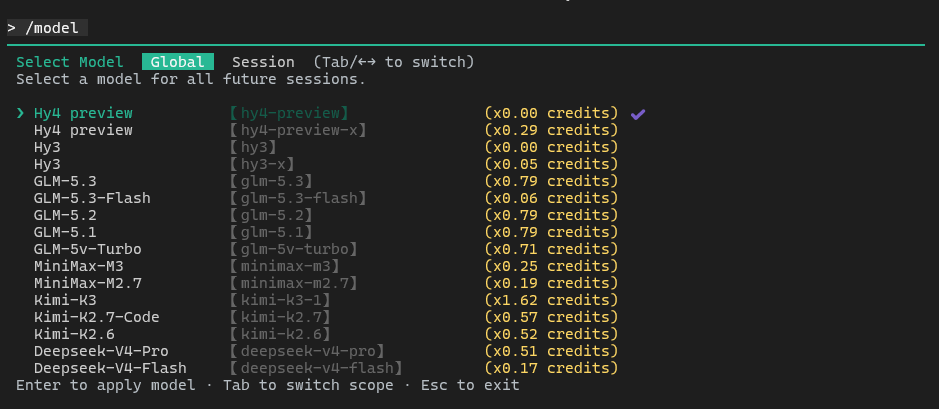
Task: Click the x1.62 credits value
Action: pos(552,299)
